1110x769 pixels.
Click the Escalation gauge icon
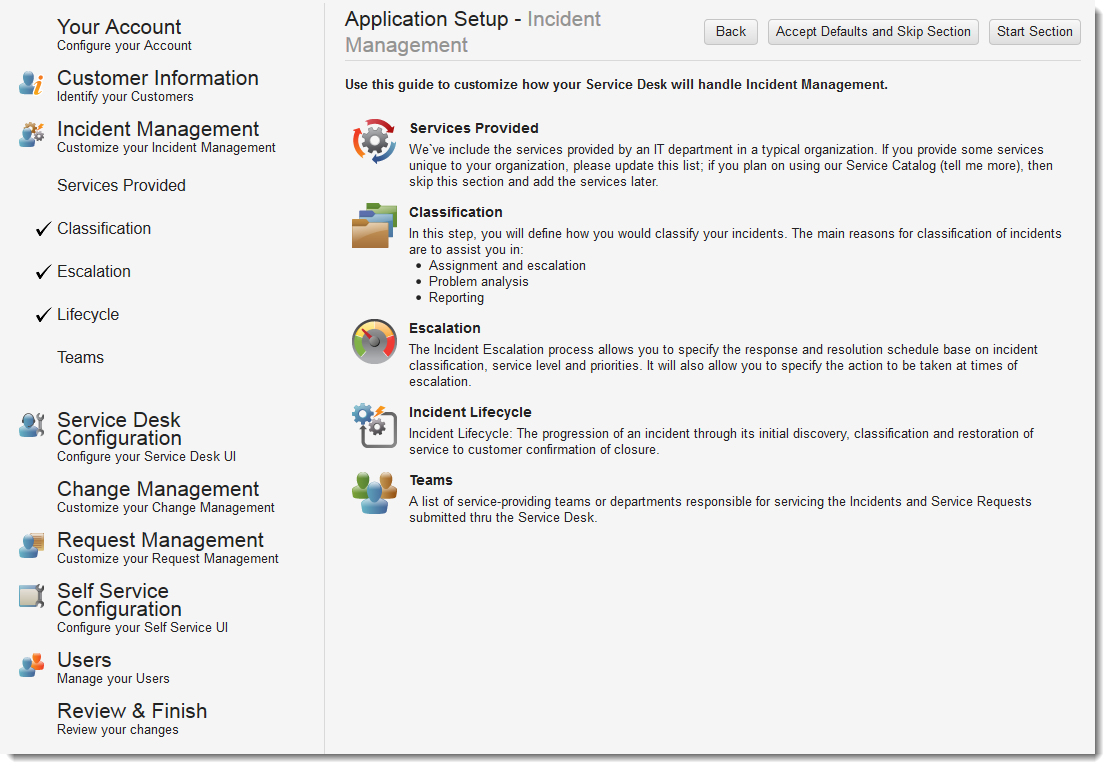point(375,342)
